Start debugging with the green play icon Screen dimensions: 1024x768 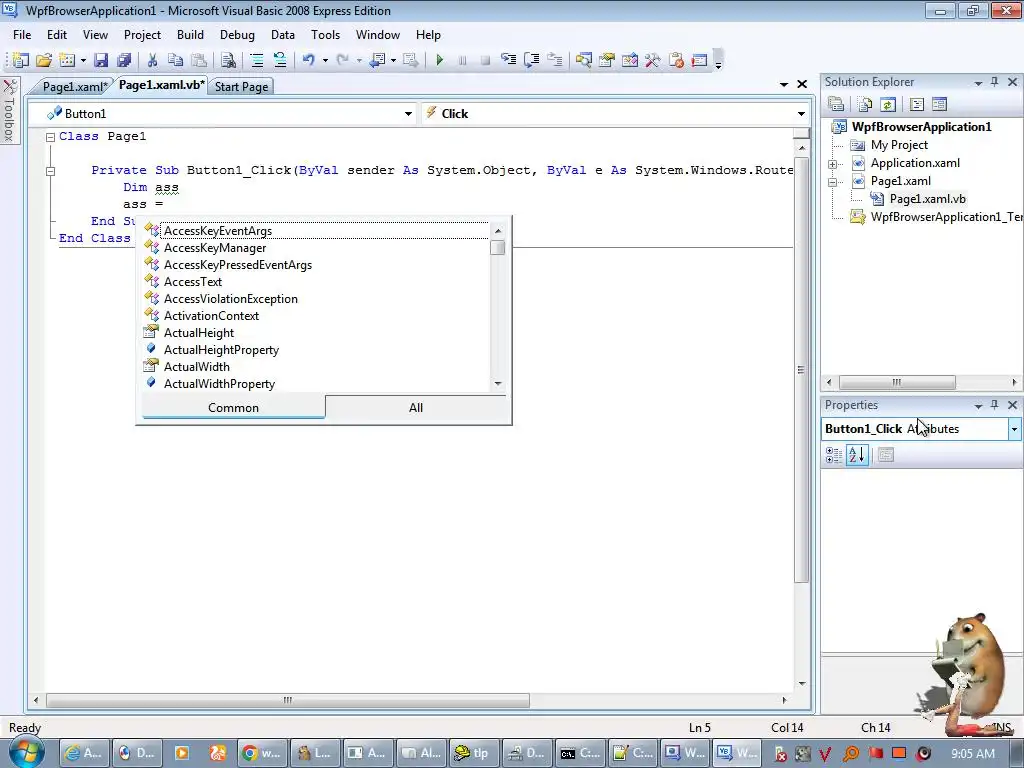(x=440, y=60)
